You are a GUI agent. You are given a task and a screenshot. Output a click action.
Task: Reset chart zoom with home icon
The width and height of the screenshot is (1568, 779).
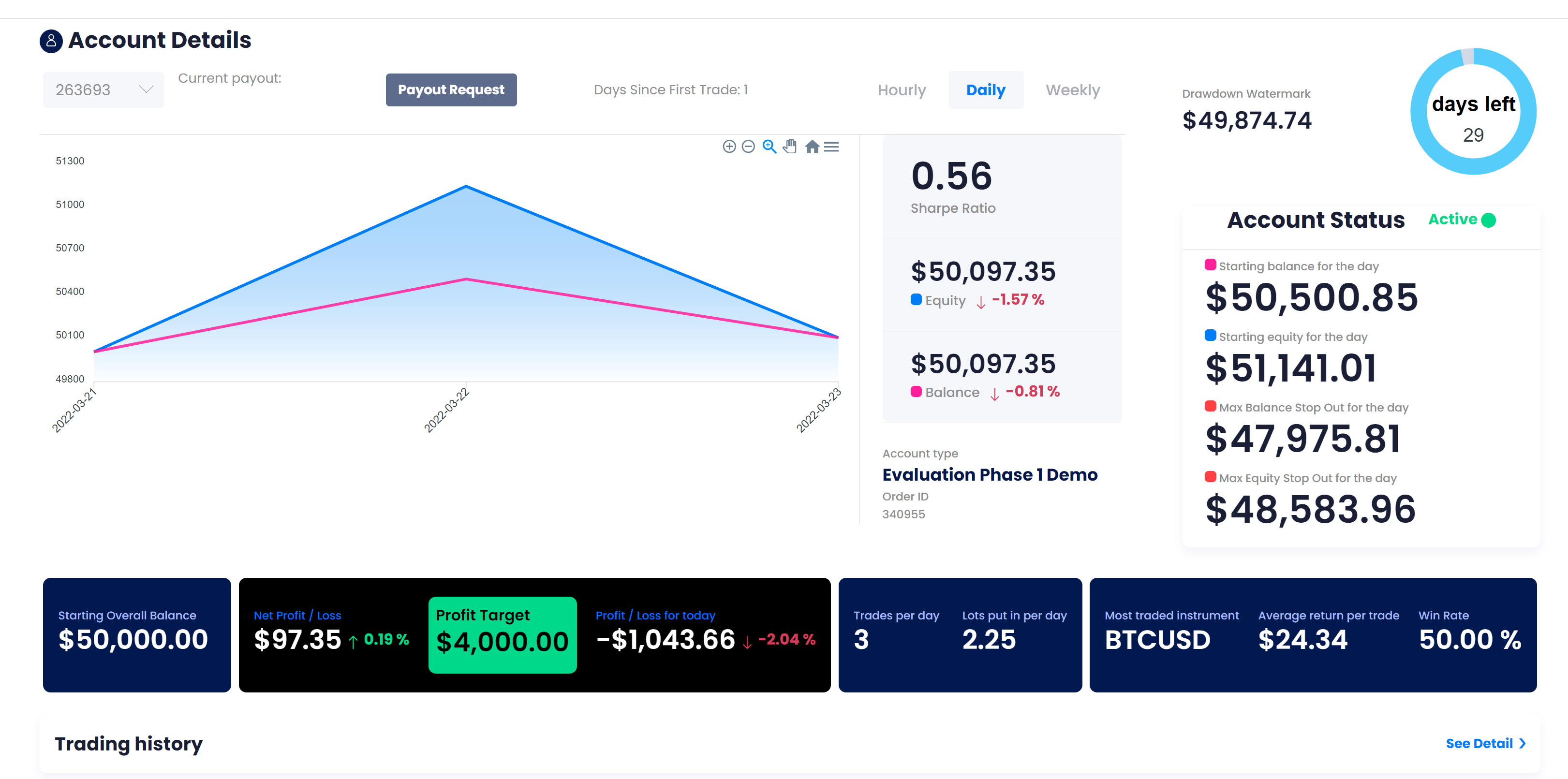point(812,147)
